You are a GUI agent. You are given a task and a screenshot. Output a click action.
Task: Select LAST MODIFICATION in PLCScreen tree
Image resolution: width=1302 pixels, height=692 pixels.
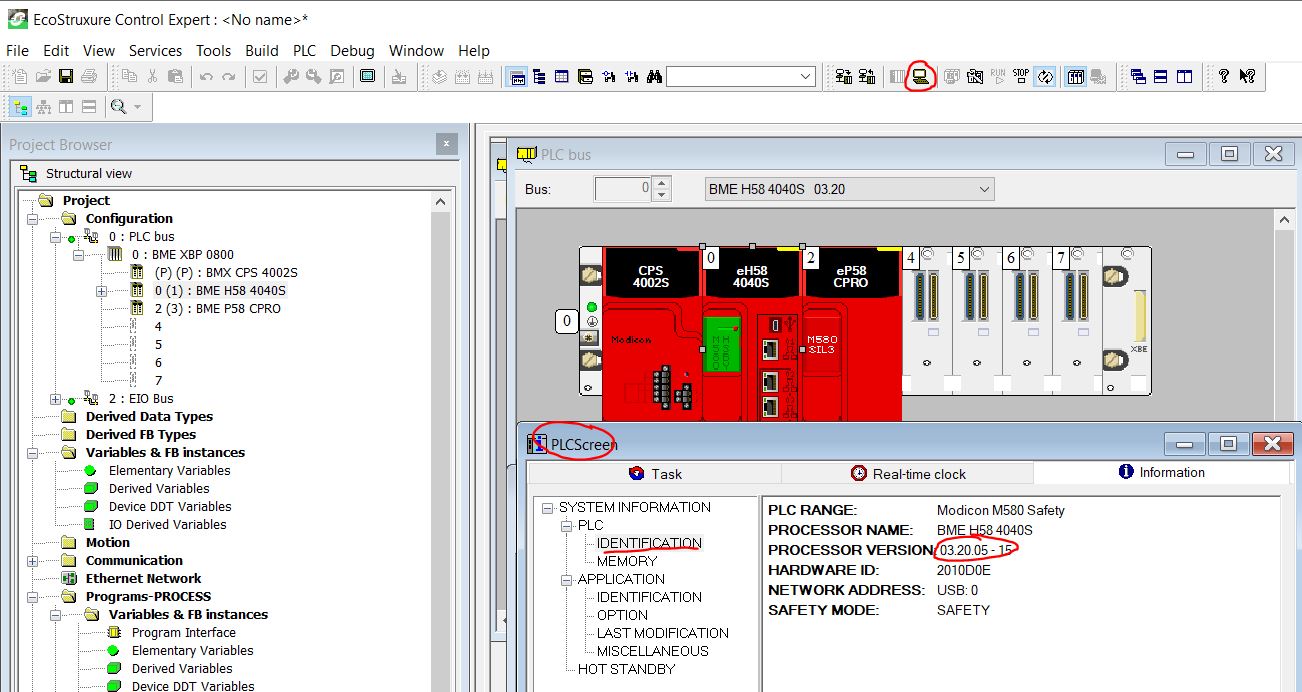pos(662,633)
